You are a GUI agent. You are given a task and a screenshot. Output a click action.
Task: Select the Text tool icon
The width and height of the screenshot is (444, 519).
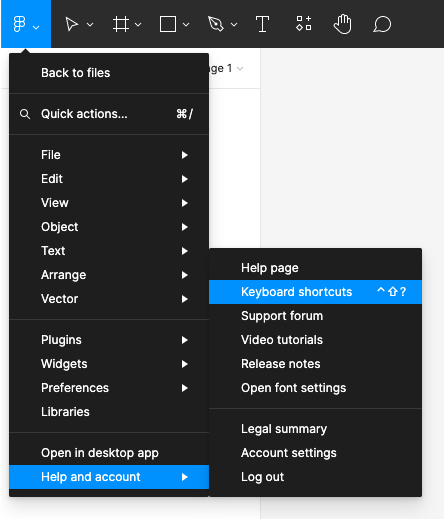click(262, 24)
